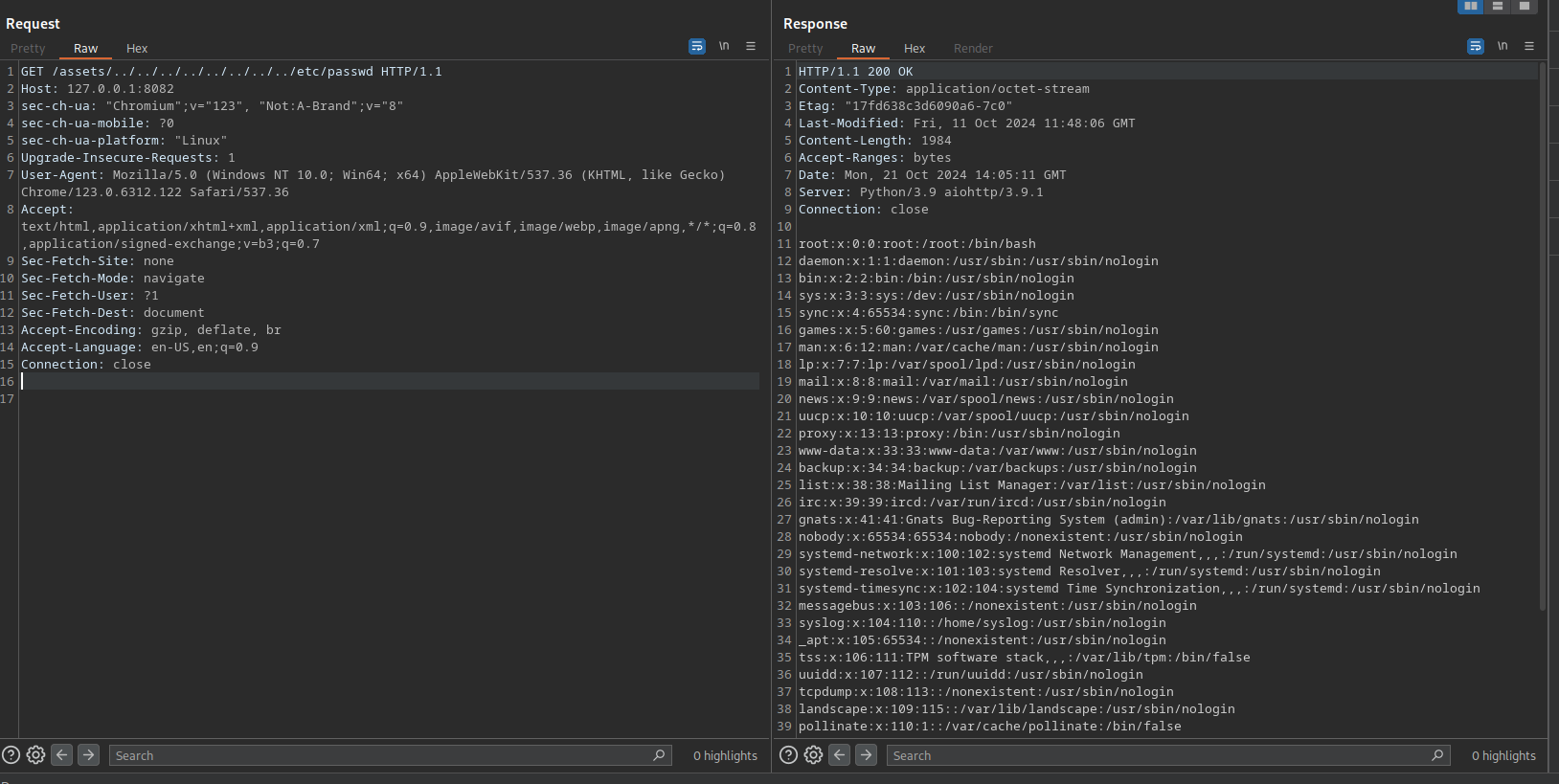This screenshot has width=1559, height=784.
Task: Open Response search help question-mark icon
Action: tap(788, 754)
